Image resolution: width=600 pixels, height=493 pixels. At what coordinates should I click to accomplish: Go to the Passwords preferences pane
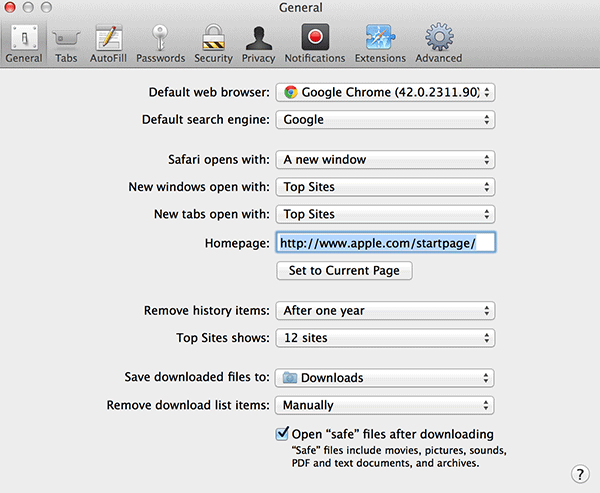[x=160, y=42]
